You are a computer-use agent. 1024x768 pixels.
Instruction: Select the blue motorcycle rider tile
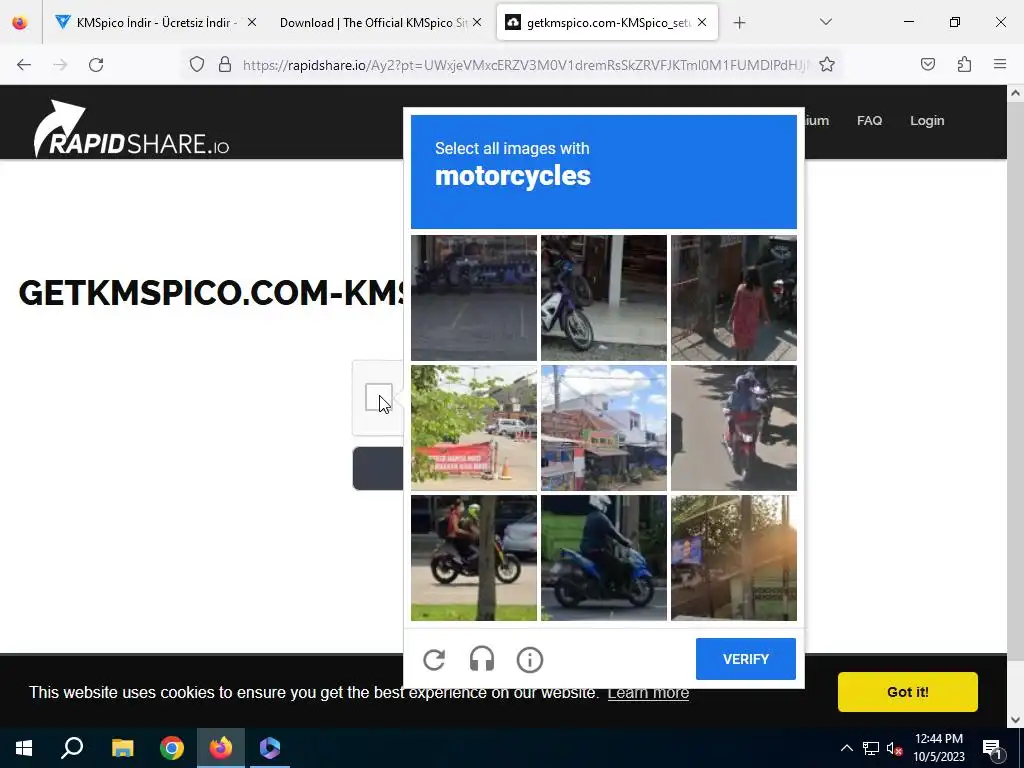click(x=604, y=558)
